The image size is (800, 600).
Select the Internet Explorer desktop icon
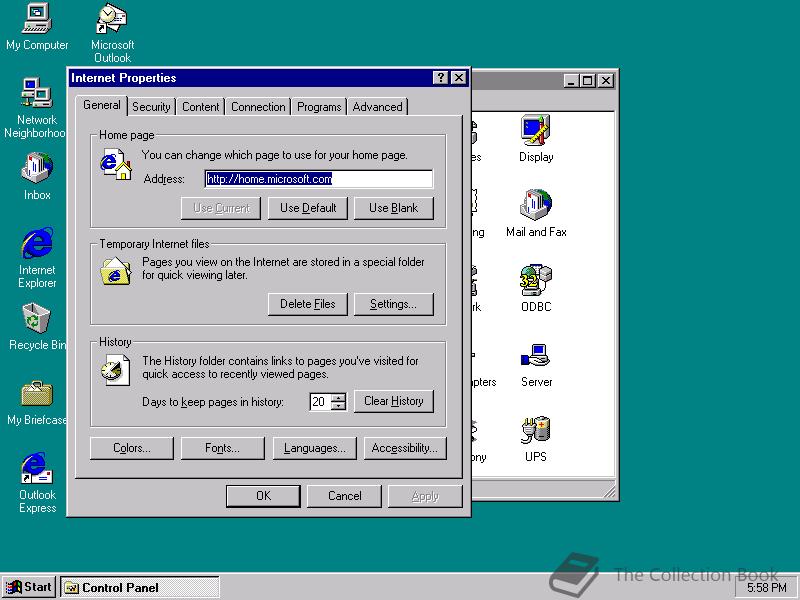37,258
